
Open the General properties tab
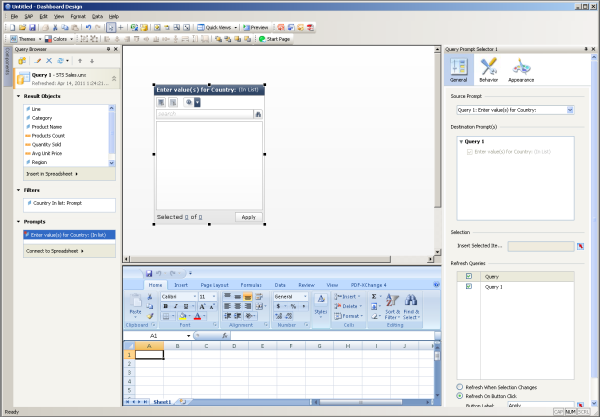458,70
